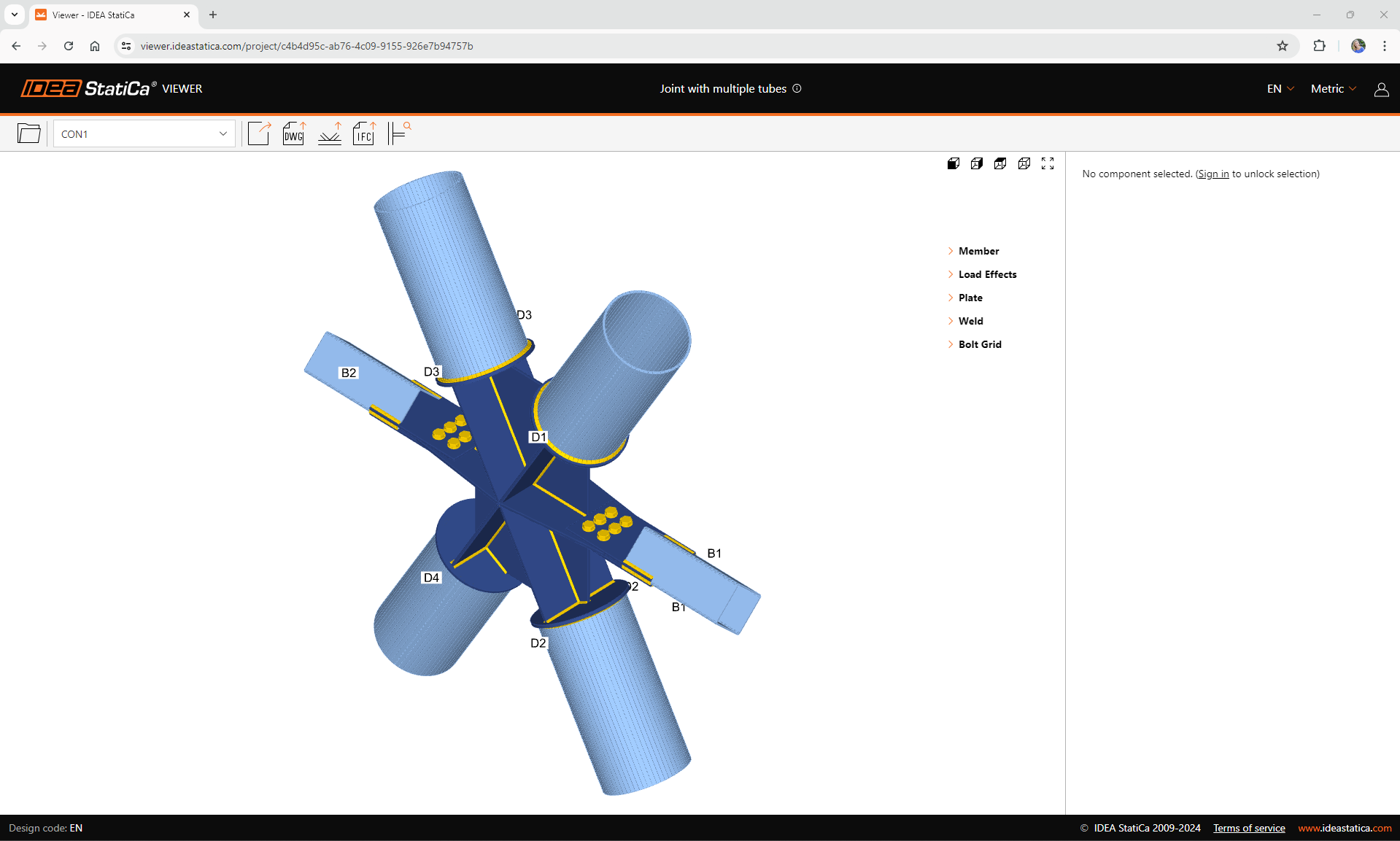
Task: Expand the Bolt Grid section
Action: click(980, 344)
